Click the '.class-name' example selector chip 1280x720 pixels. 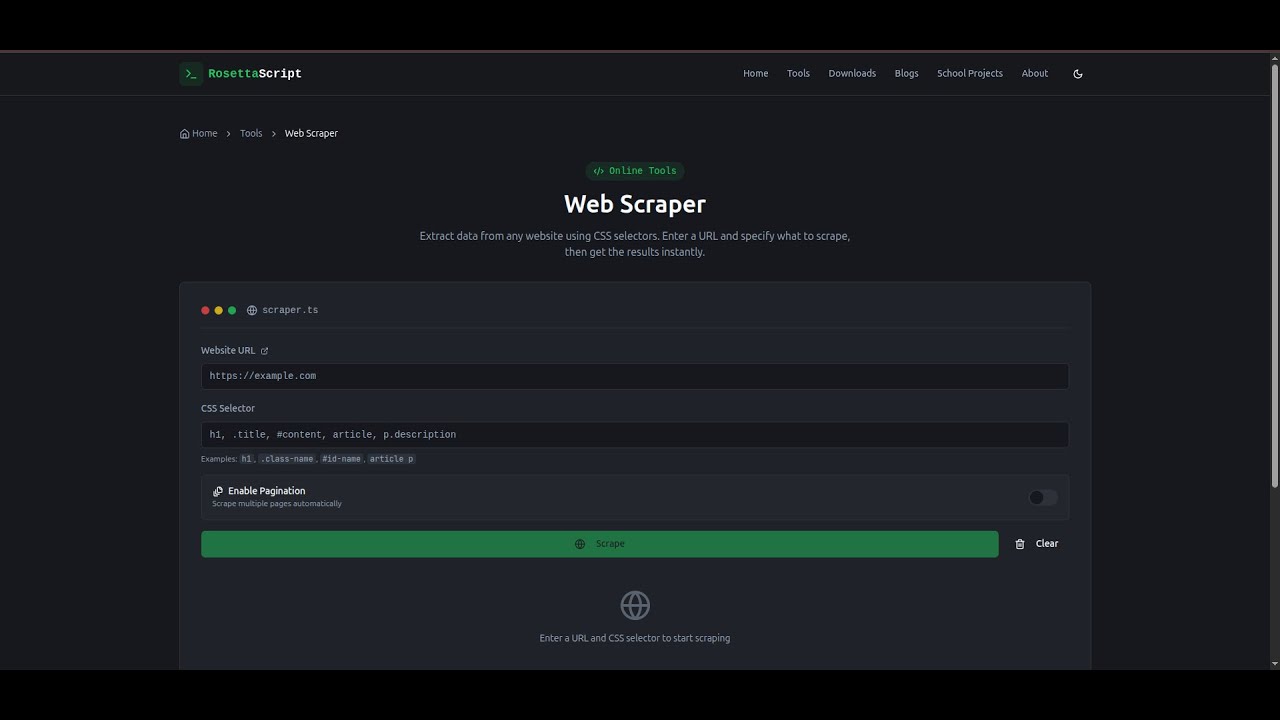(x=287, y=459)
